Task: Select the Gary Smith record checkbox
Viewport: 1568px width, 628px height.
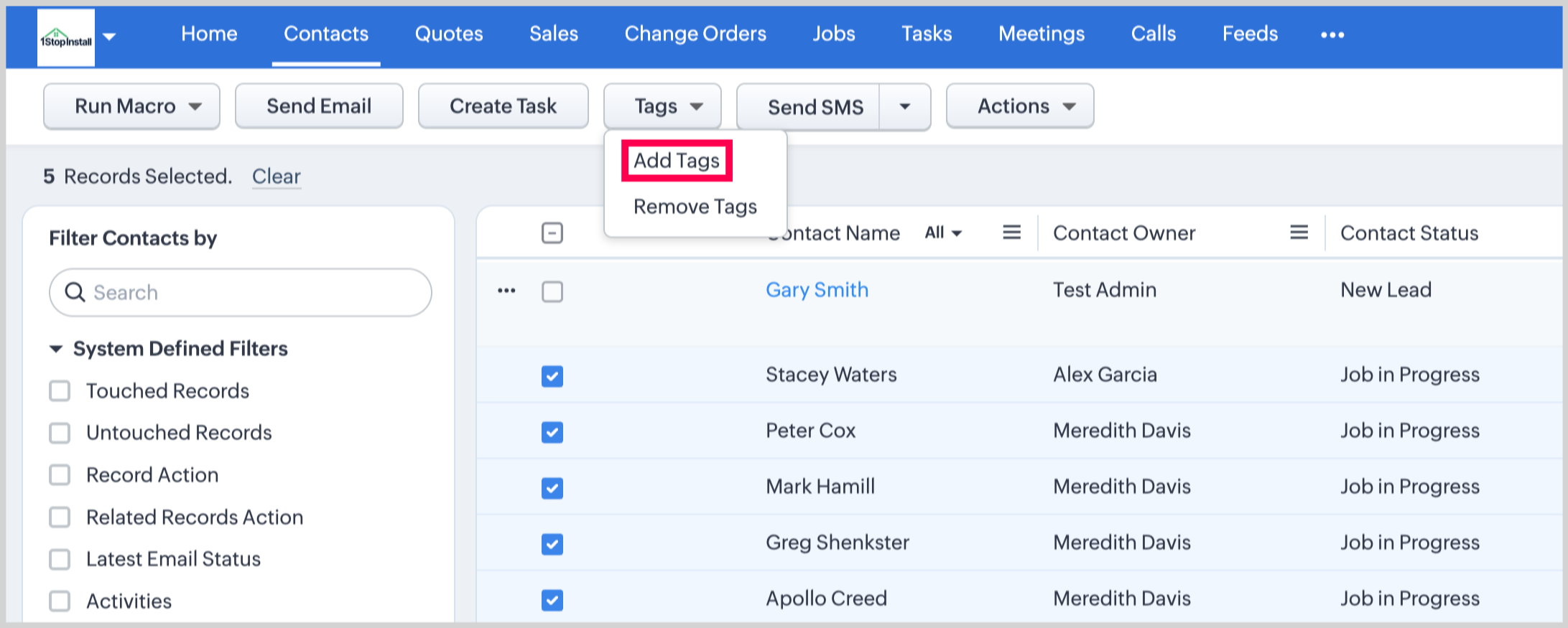Action: (552, 291)
